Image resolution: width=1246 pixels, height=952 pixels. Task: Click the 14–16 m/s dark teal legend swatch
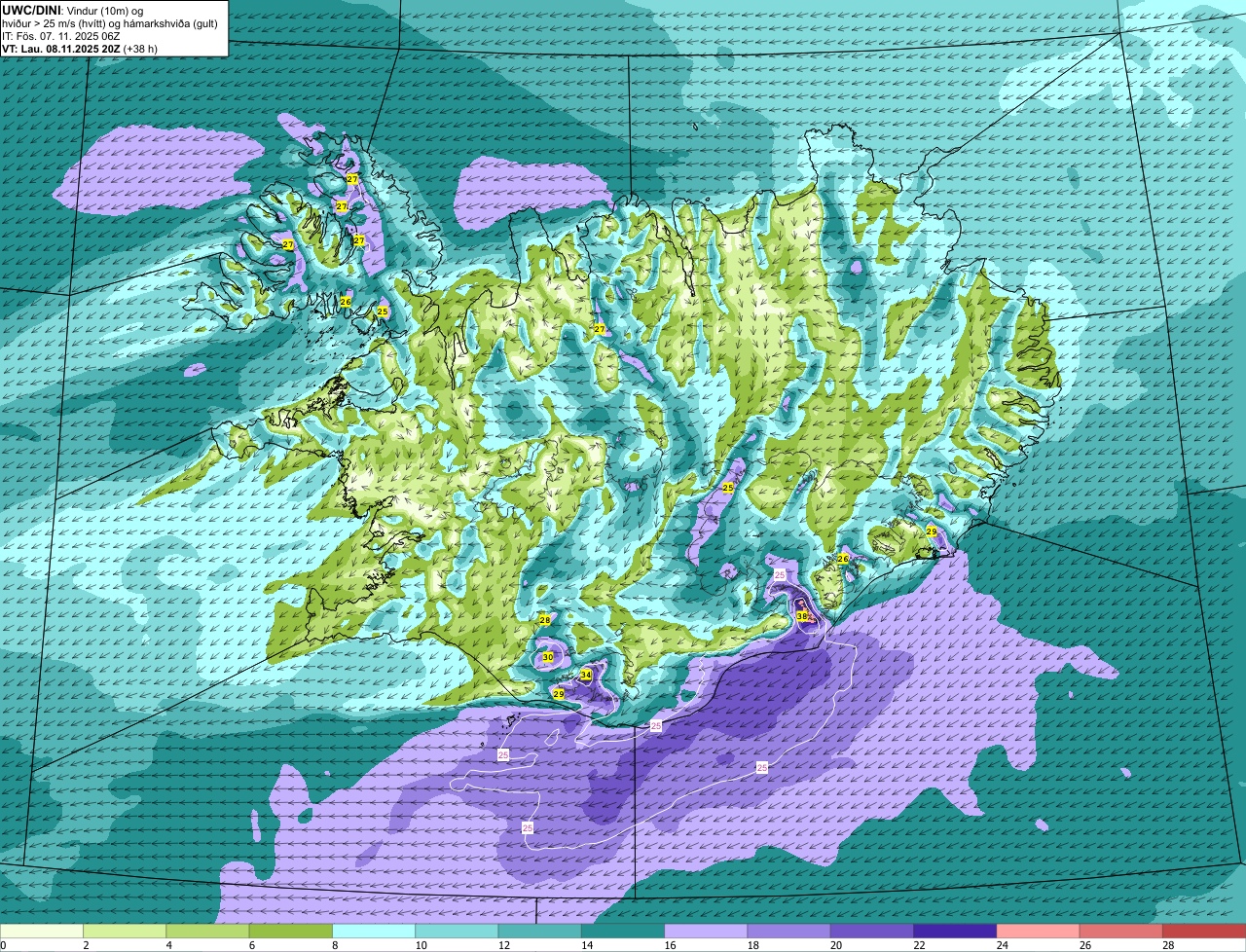[x=623, y=931]
